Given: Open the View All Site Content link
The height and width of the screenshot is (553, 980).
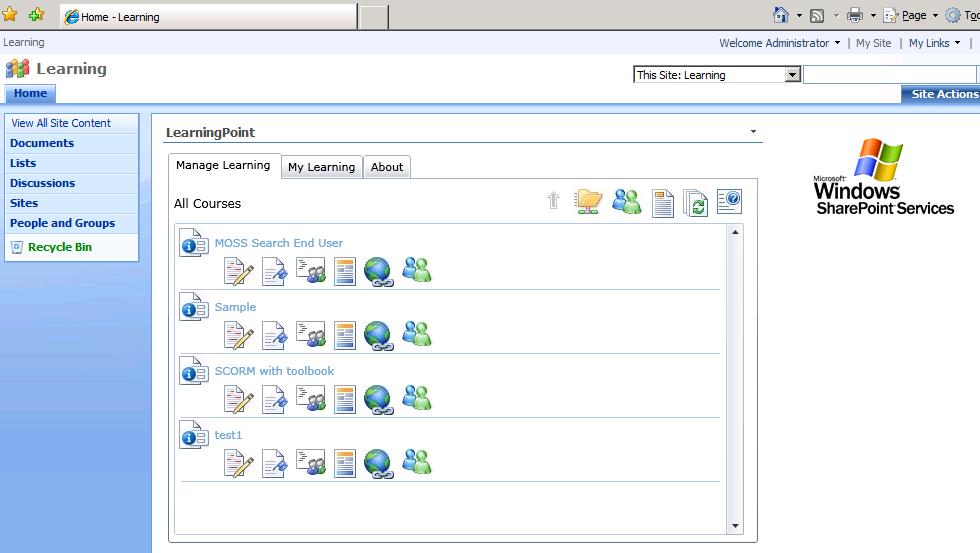Looking at the screenshot, I should [x=61, y=123].
